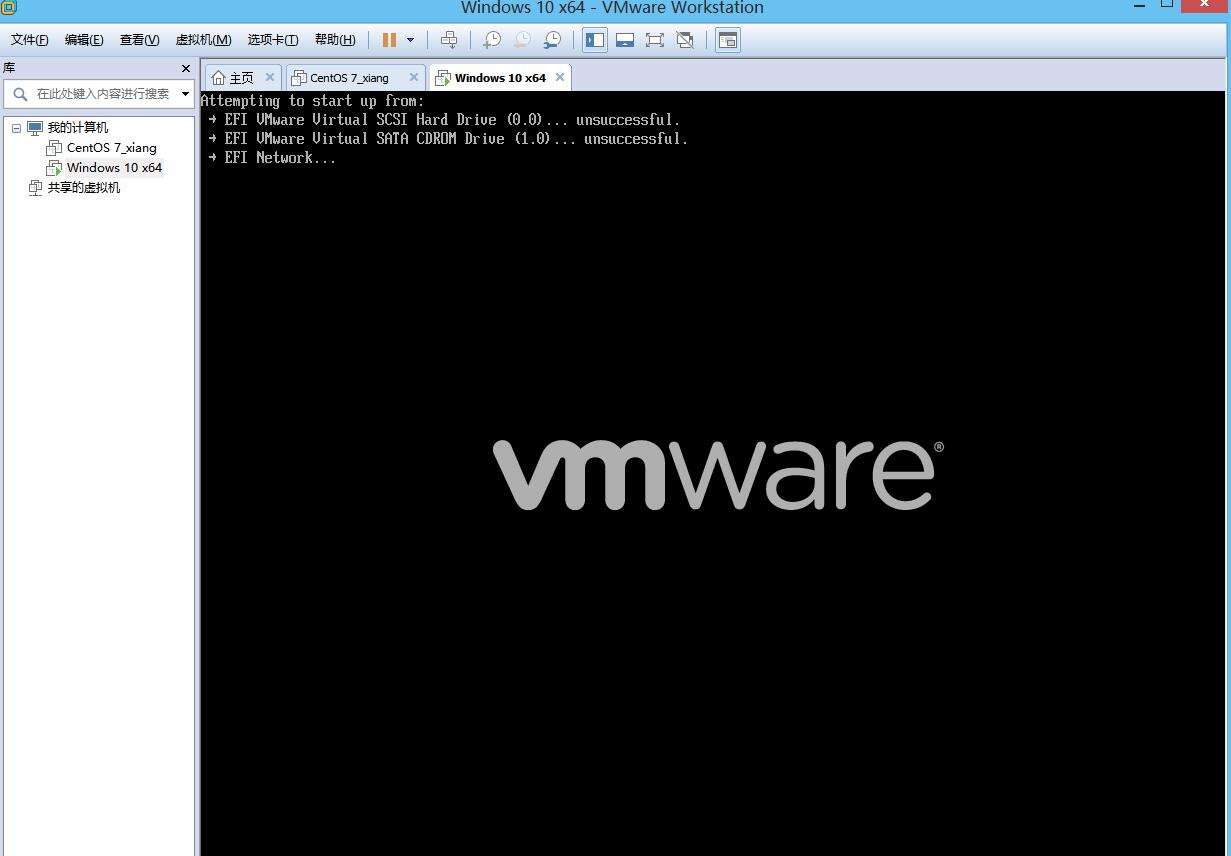Open the 查看(V) menu
Image resolution: width=1231 pixels, height=856 pixels.
coord(139,40)
